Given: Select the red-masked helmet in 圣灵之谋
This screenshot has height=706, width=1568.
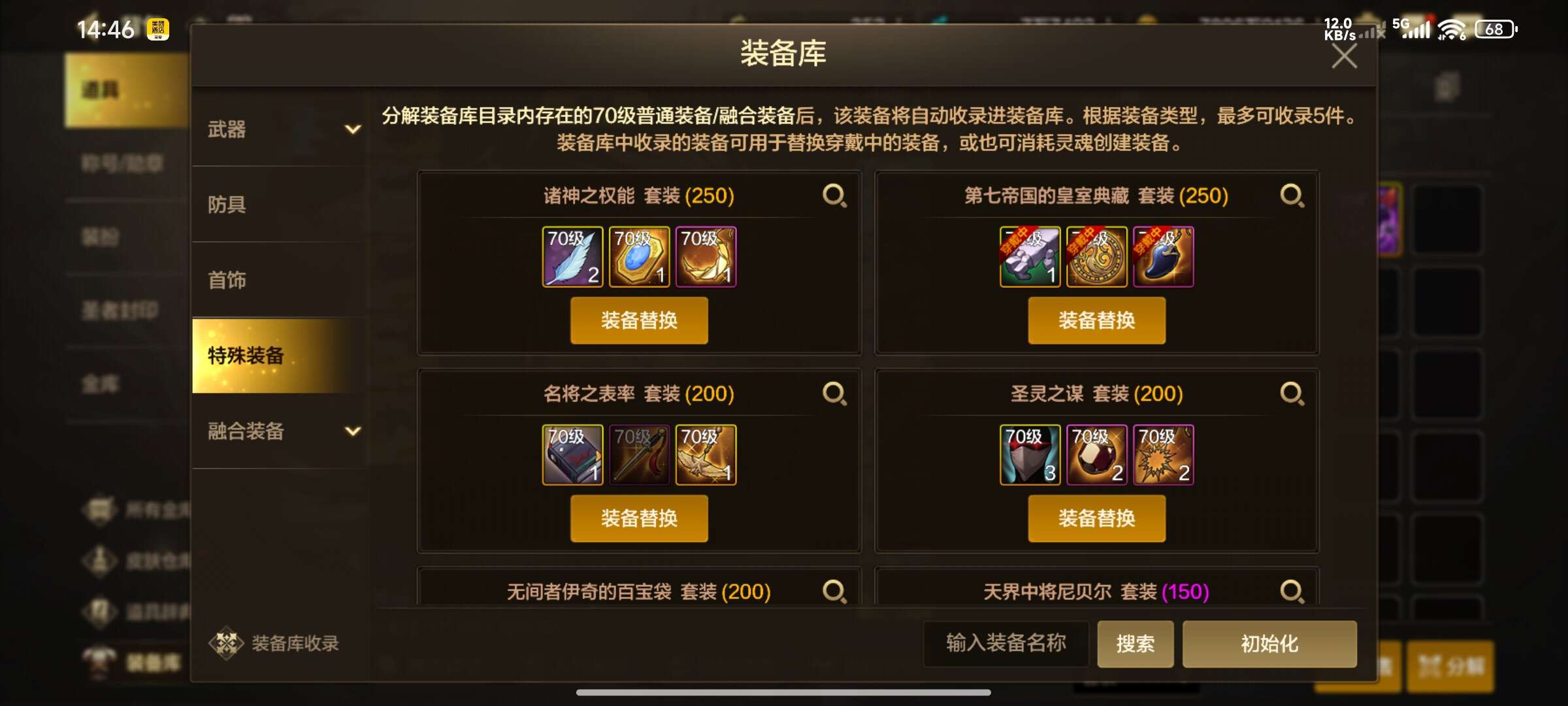Looking at the screenshot, I should coord(1030,455).
